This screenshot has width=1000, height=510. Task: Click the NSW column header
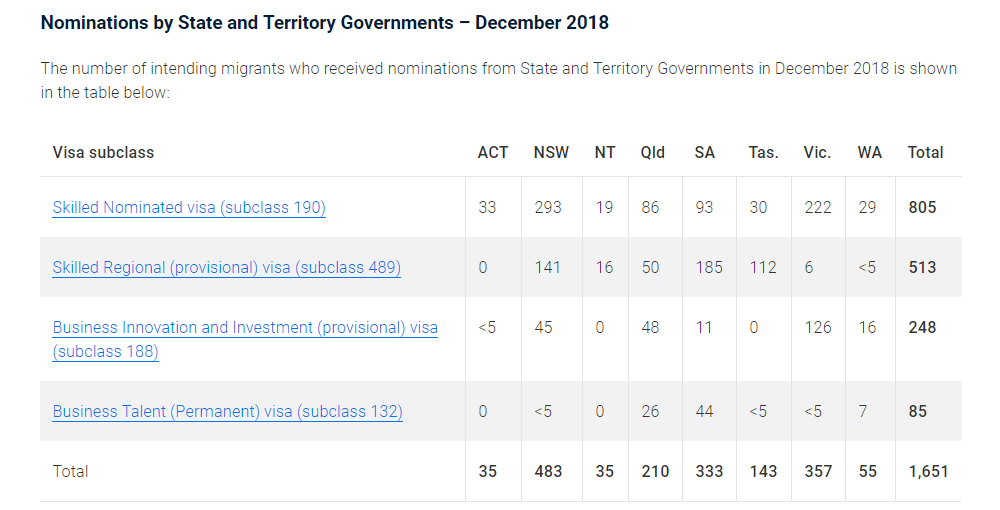[551, 153]
